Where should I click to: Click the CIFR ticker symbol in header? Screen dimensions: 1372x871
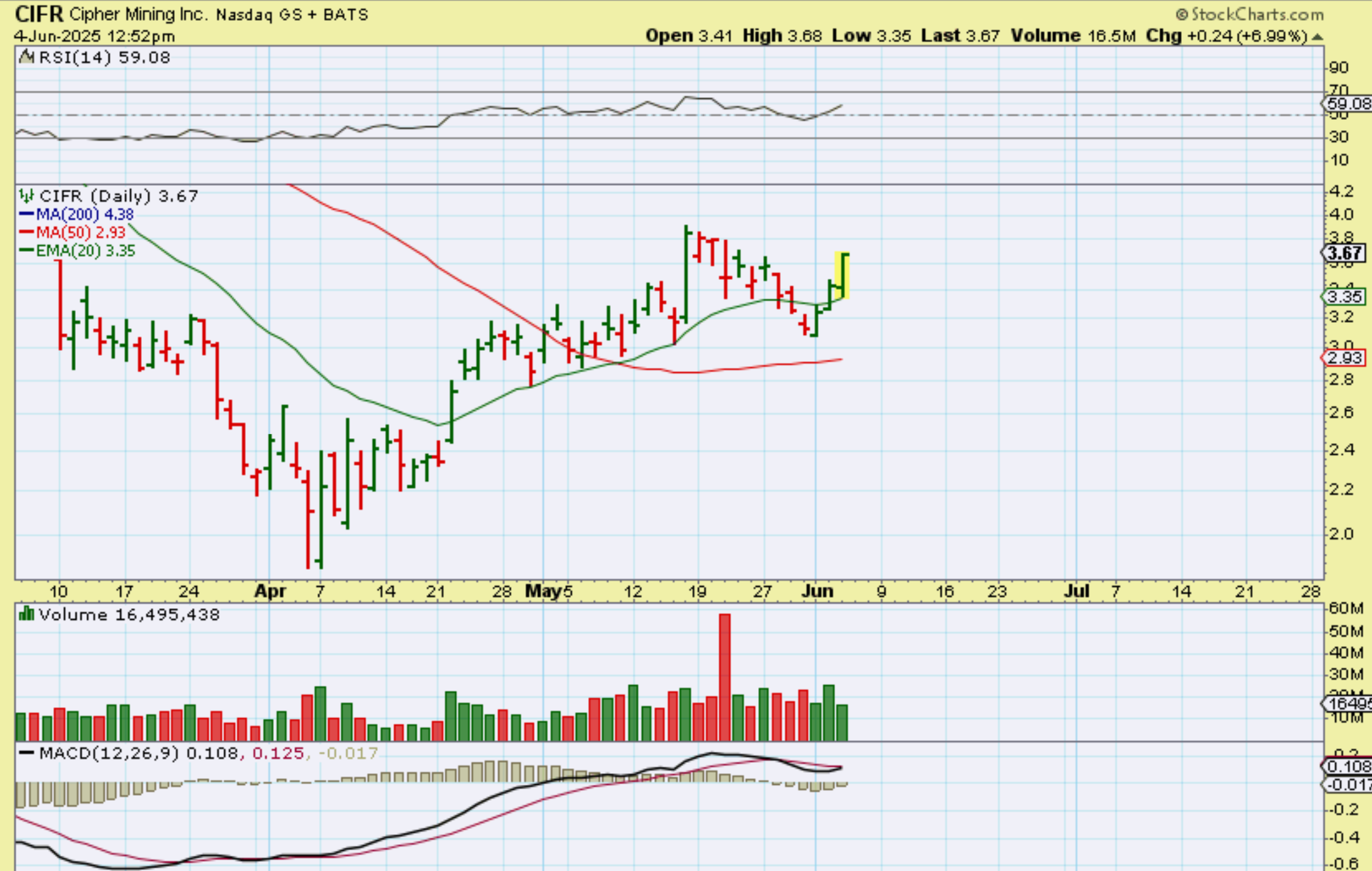point(39,13)
